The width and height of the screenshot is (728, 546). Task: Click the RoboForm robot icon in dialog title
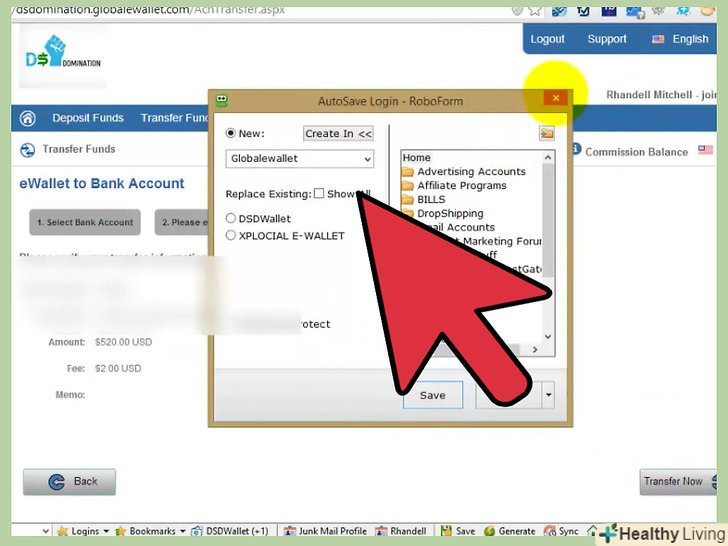(221, 100)
